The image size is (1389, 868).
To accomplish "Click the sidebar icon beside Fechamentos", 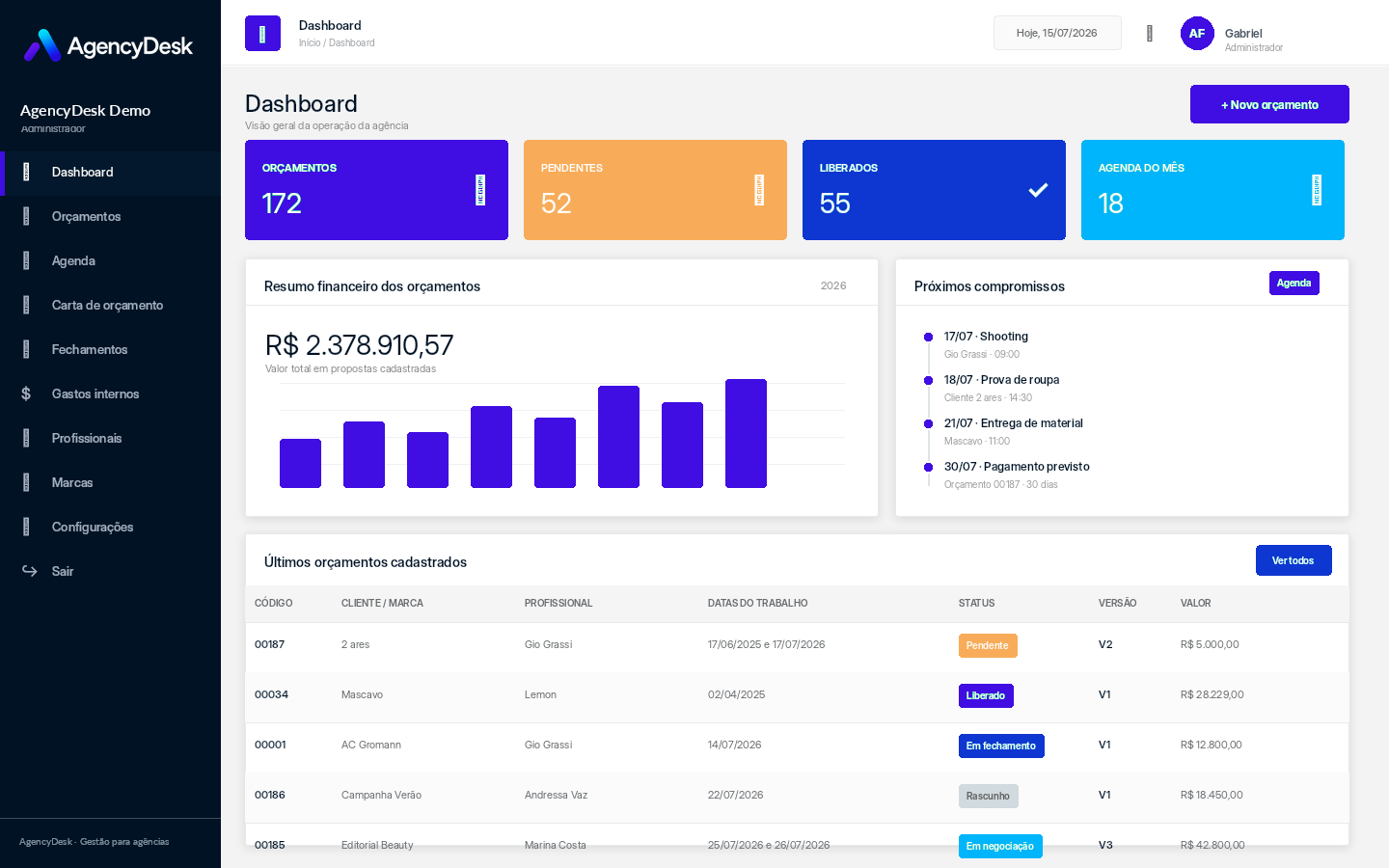I will (x=26, y=349).
